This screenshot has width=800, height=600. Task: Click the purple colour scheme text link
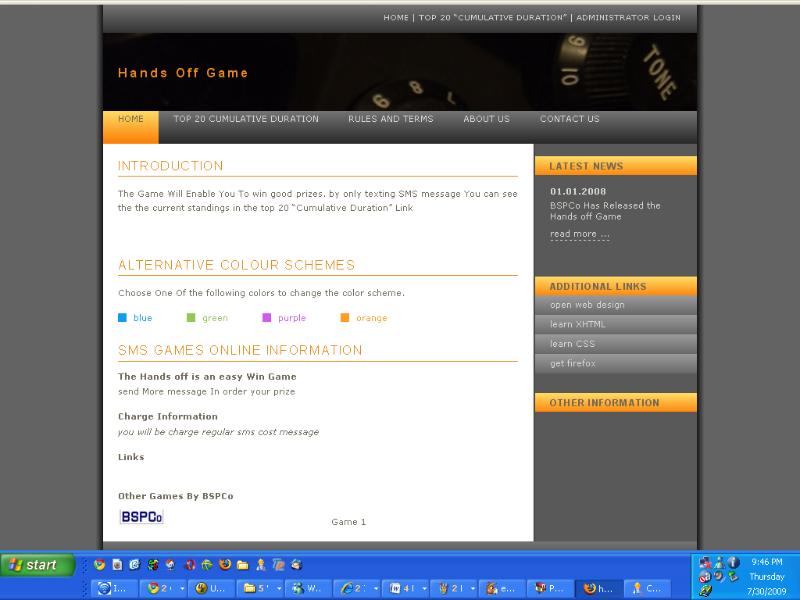(292, 318)
